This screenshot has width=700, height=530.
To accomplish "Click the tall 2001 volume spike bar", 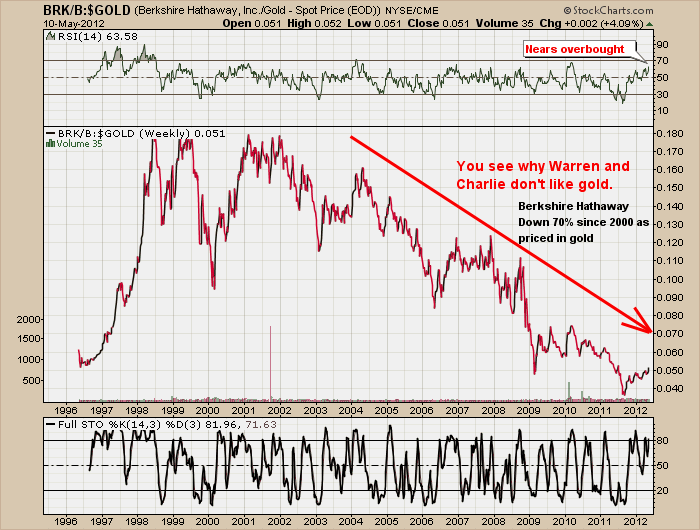I will [x=271, y=363].
